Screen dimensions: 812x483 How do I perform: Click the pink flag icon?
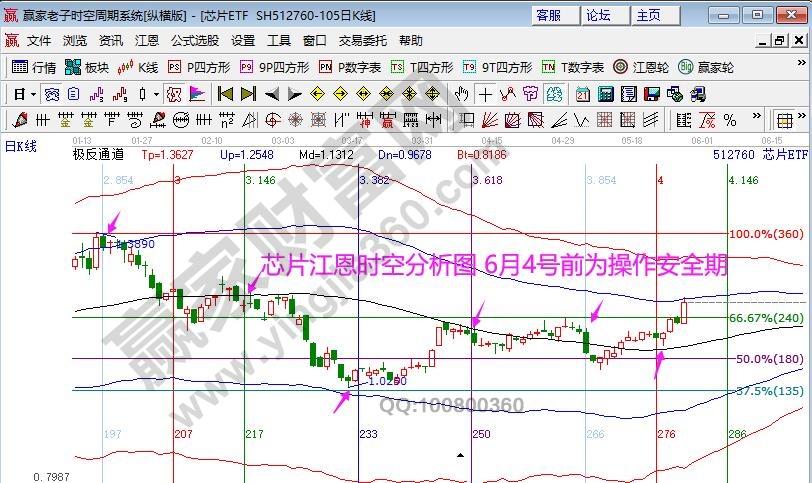197,94
